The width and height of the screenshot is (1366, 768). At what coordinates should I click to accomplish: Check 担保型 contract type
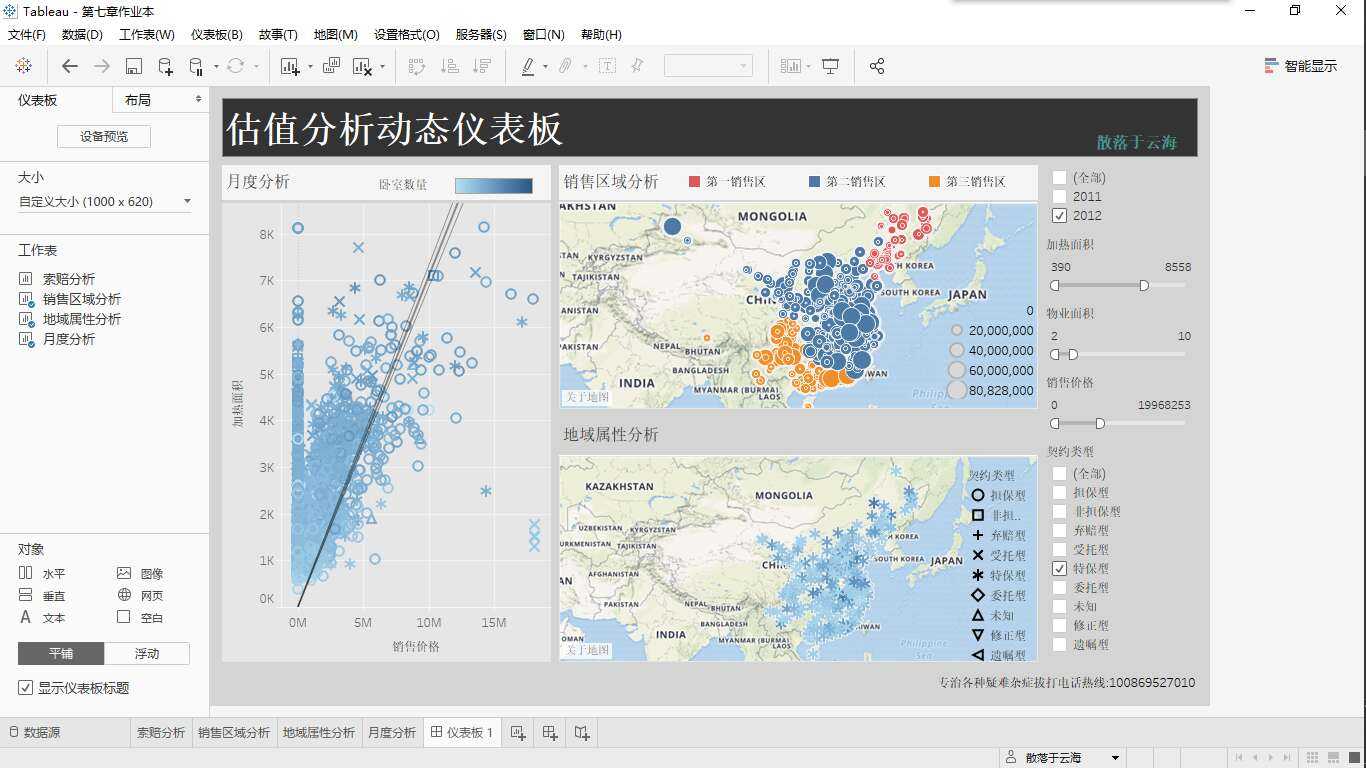pyautogui.click(x=1059, y=493)
